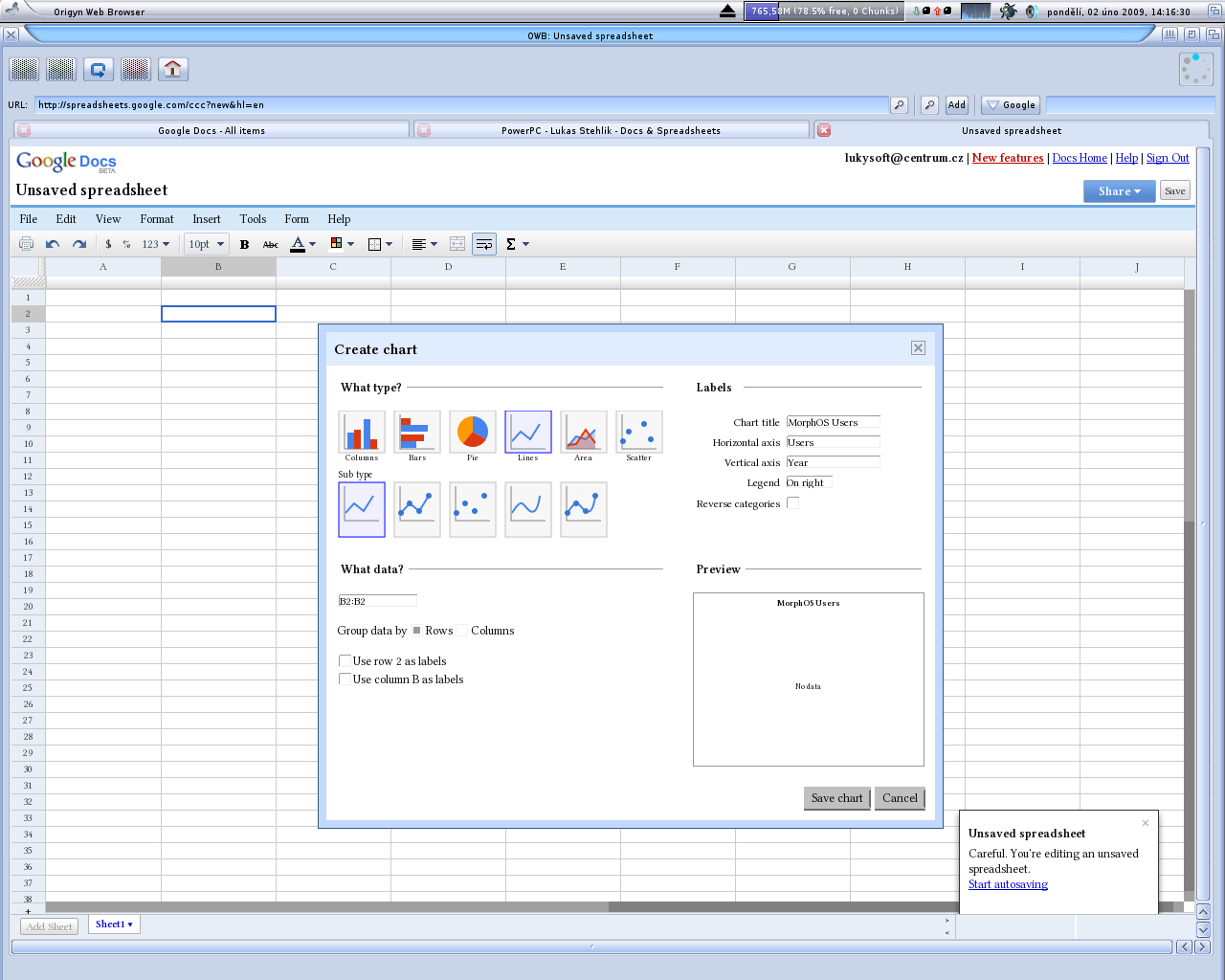Expand the Share dropdown button
Screen dimensions: 1225x980
(x=1119, y=191)
